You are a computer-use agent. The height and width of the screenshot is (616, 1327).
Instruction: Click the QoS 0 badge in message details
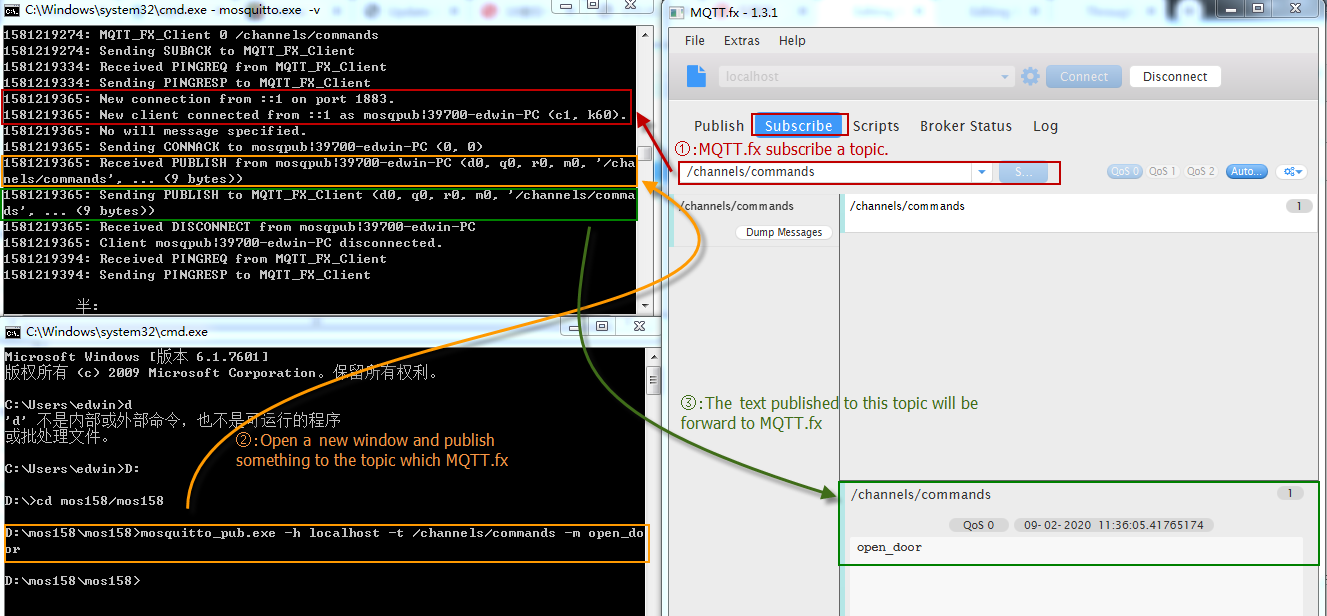pos(978,524)
